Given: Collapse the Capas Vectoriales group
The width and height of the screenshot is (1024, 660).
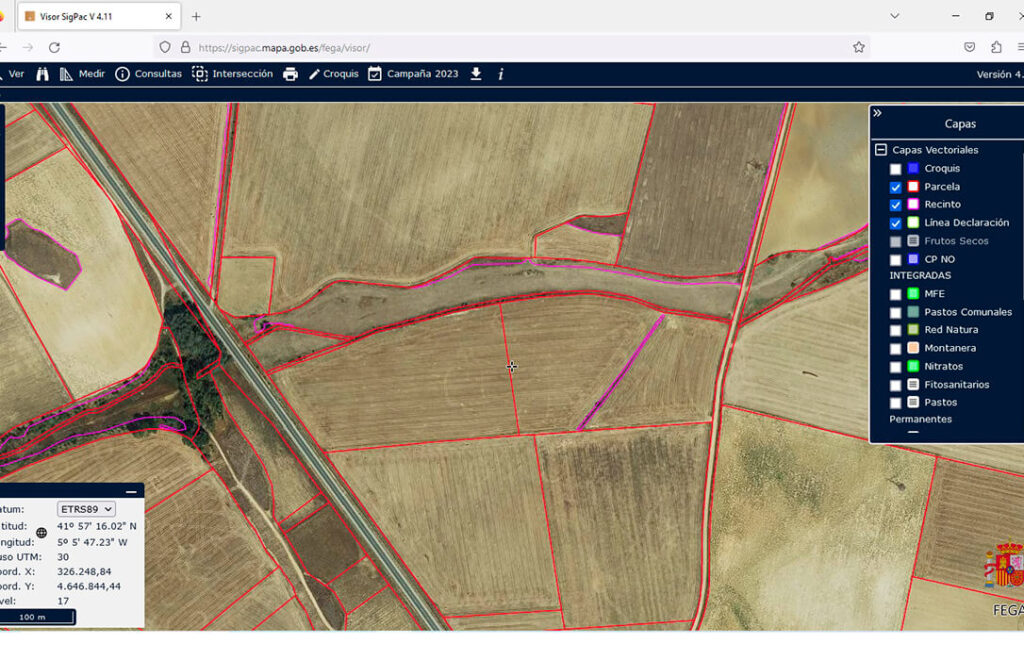Looking at the screenshot, I should (881, 150).
